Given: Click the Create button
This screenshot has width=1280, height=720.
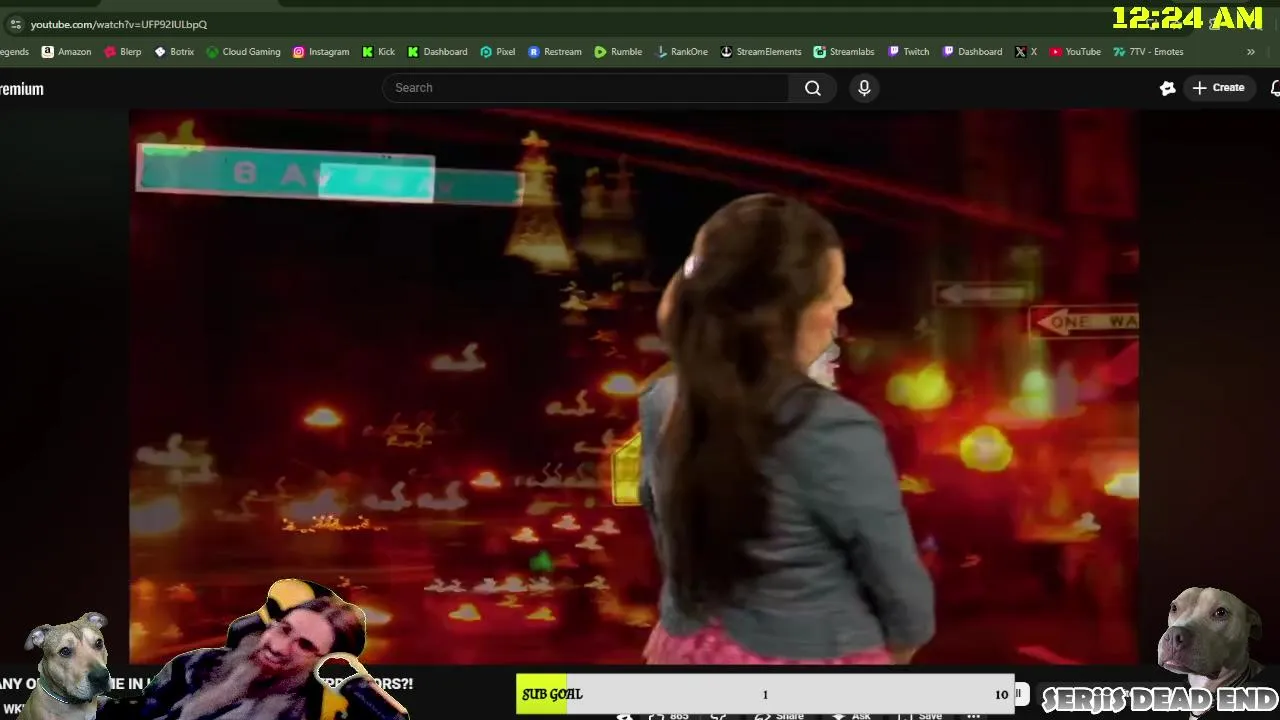Looking at the screenshot, I should (1218, 88).
